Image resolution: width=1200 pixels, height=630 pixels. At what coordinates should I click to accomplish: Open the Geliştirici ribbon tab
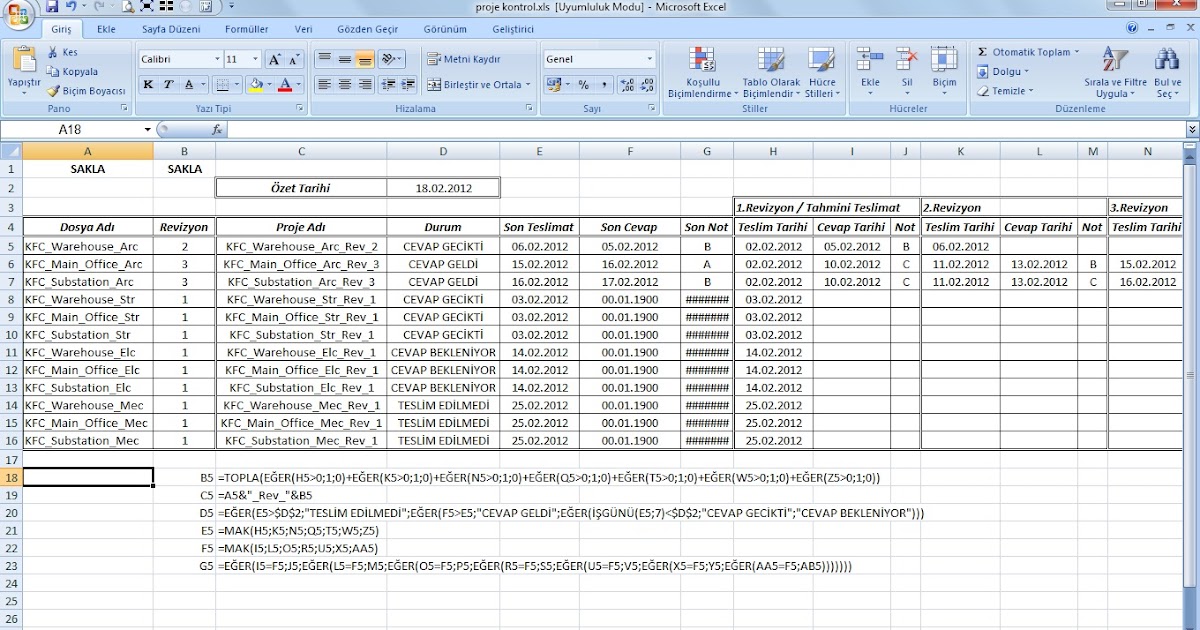(x=515, y=29)
